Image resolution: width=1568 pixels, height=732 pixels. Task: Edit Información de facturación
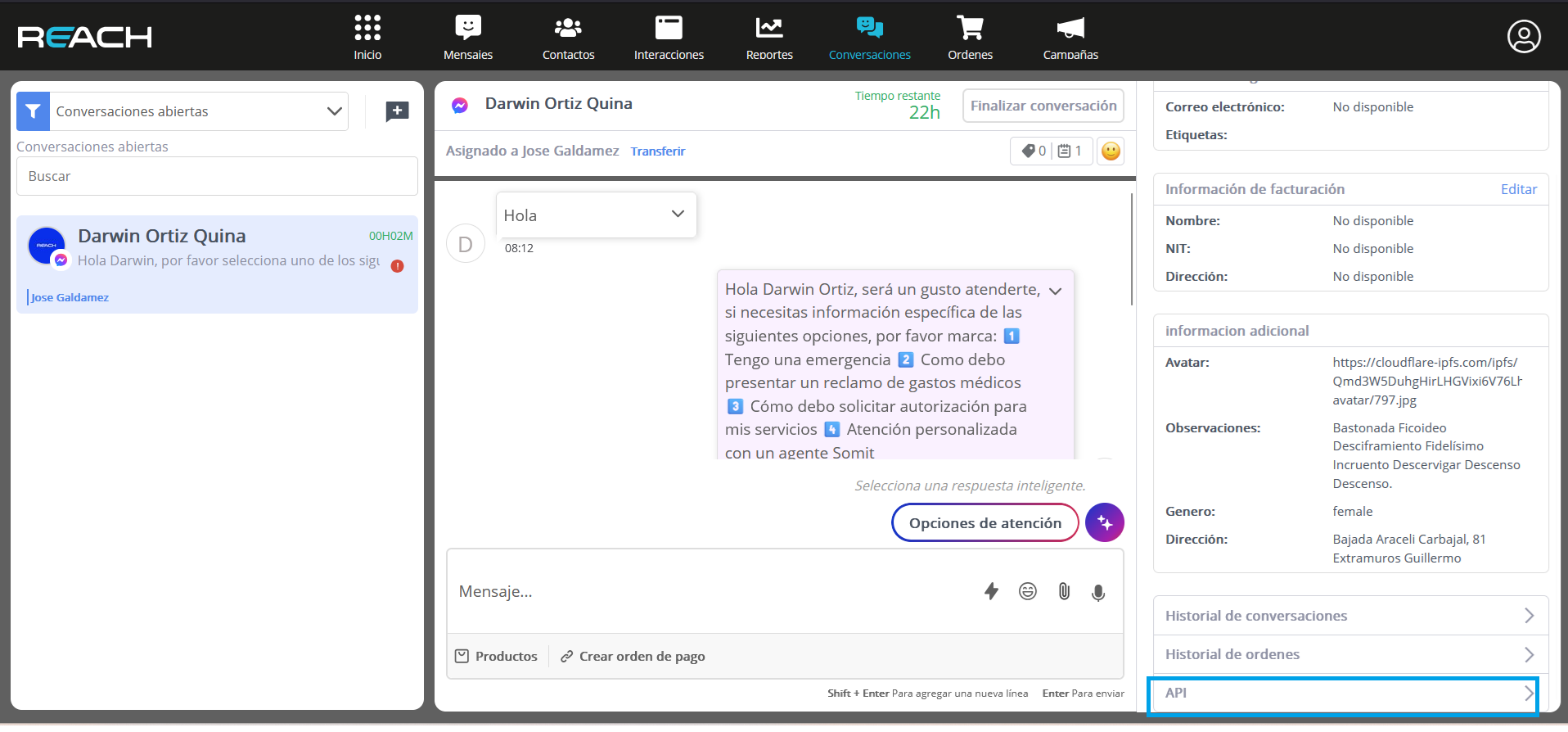click(1519, 189)
